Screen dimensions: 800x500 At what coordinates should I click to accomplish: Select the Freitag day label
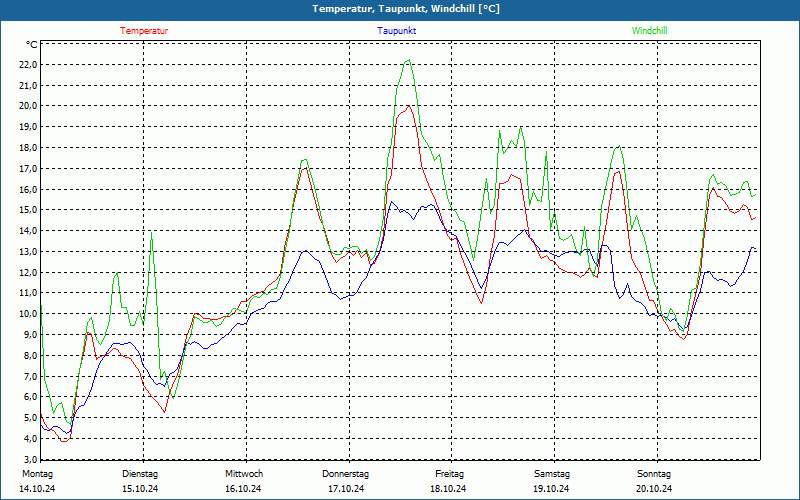[449, 474]
